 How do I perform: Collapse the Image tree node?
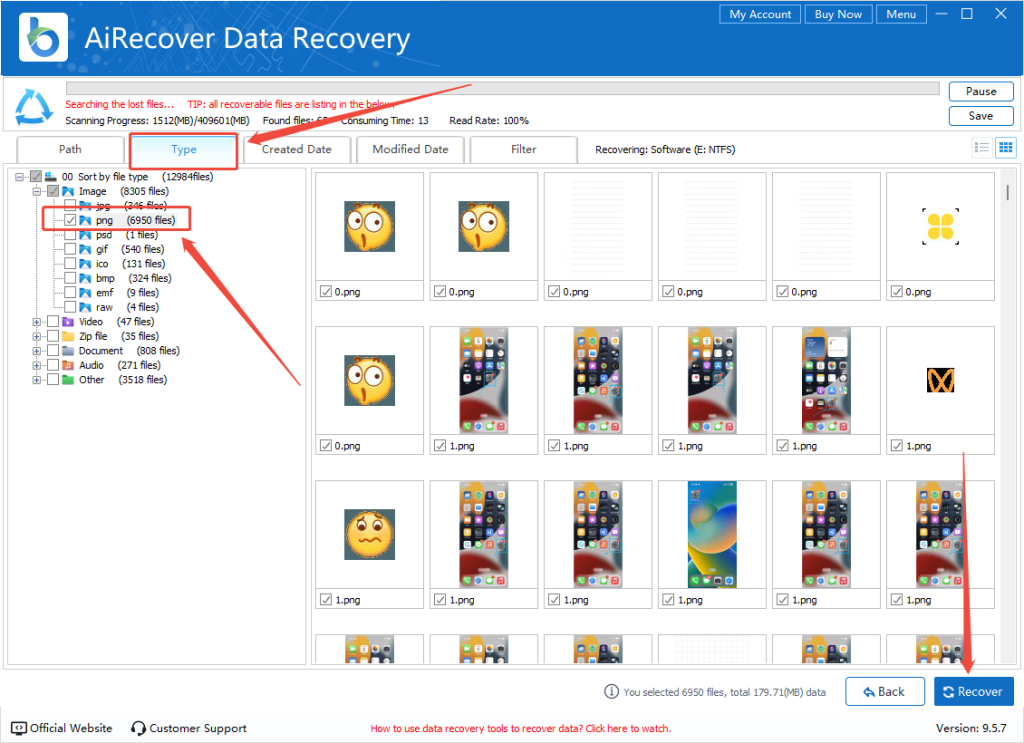(x=37, y=191)
